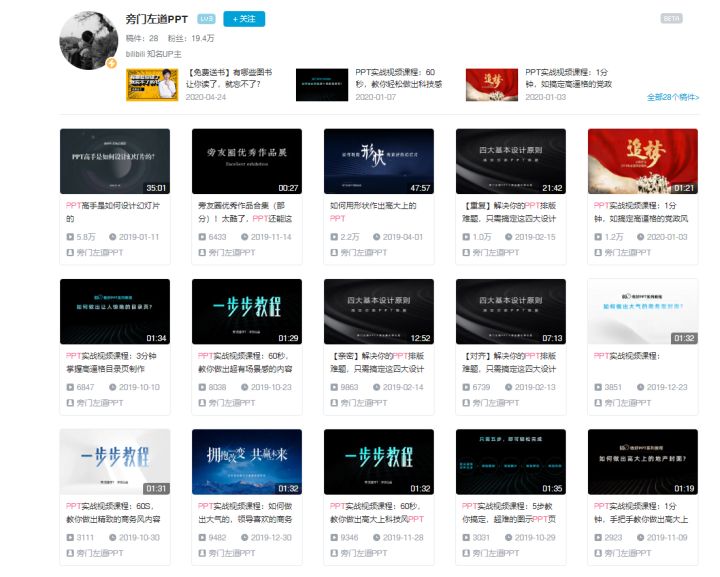Screen dimensions: 720x577
Task: Click the play count icon beside 8038
Action: (x=202, y=387)
